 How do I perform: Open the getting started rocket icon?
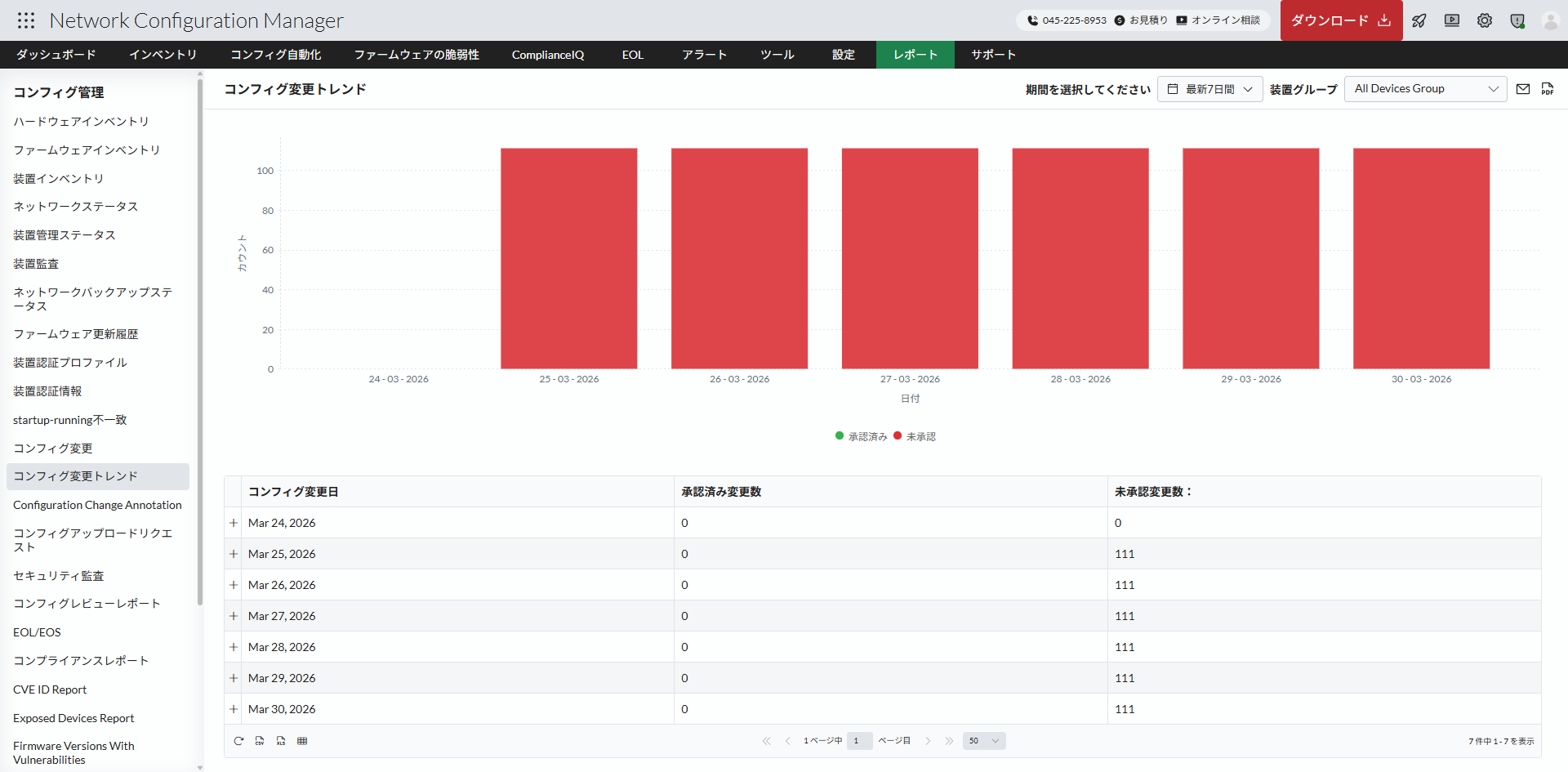(x=1419, y=20)
